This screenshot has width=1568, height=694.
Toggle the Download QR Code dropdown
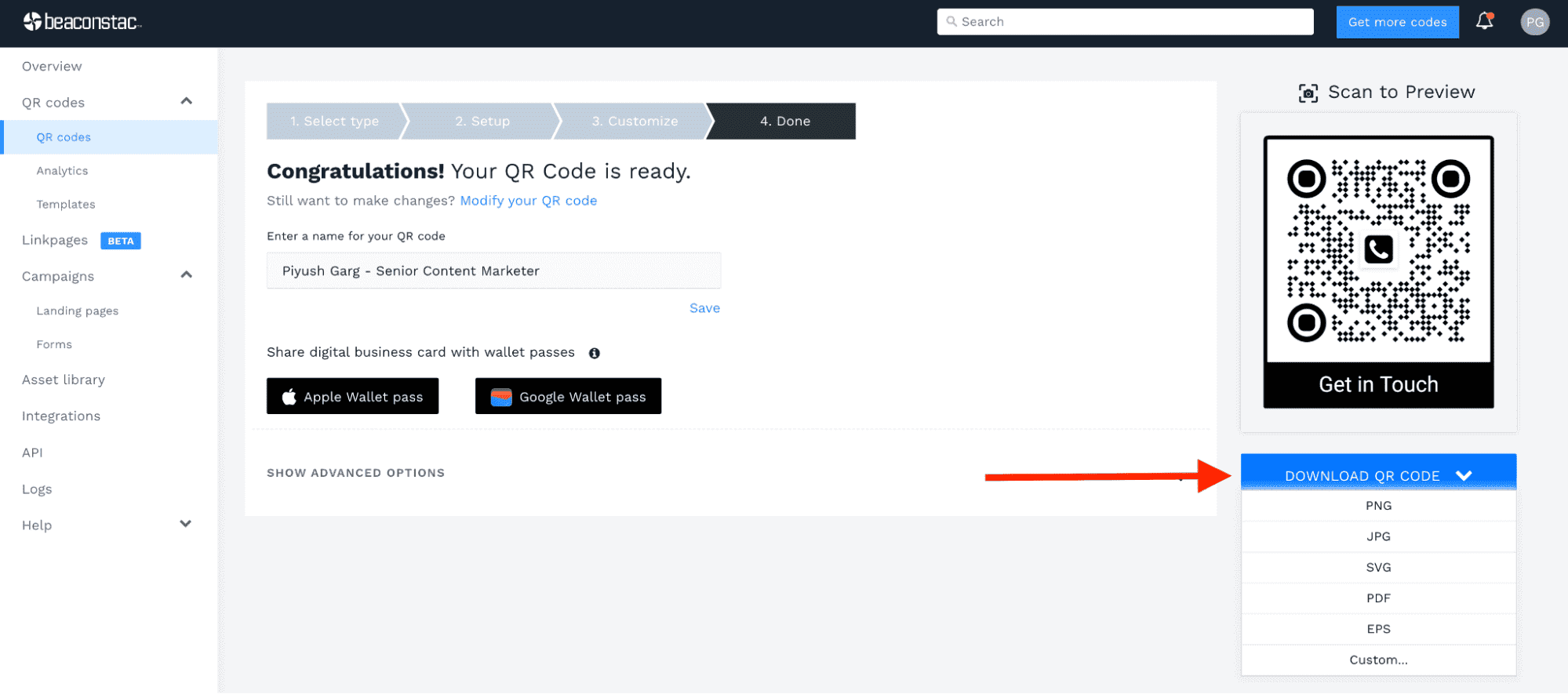(1378, 473)
